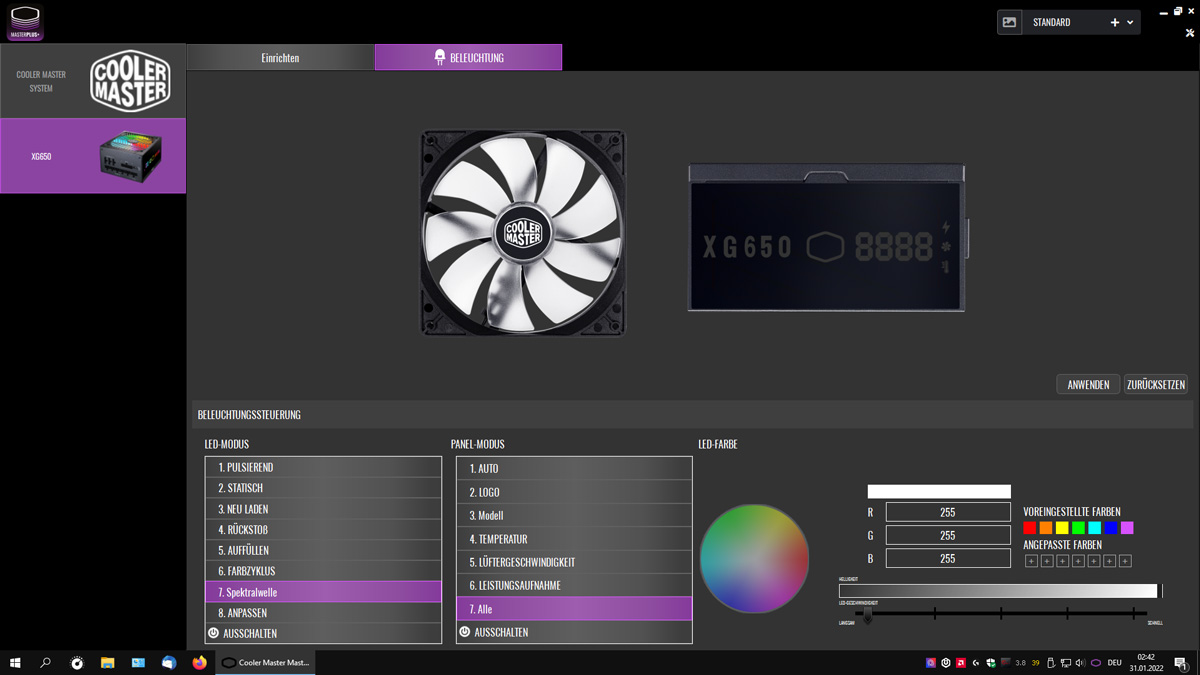Click the R value input field
The height and width of the screenshot is (675, 1200).
point(948,512)
